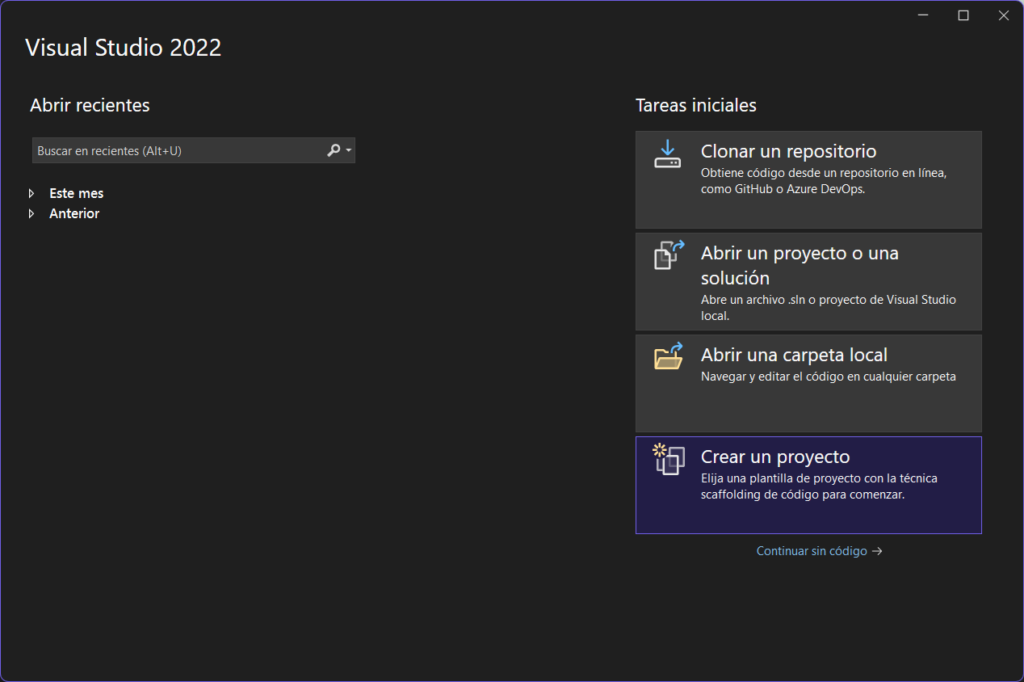Close the Visual Studio 2022 start window
Image resolution: width=1024 pixels, height=682 pixels.
click(x=1004, y=15)
